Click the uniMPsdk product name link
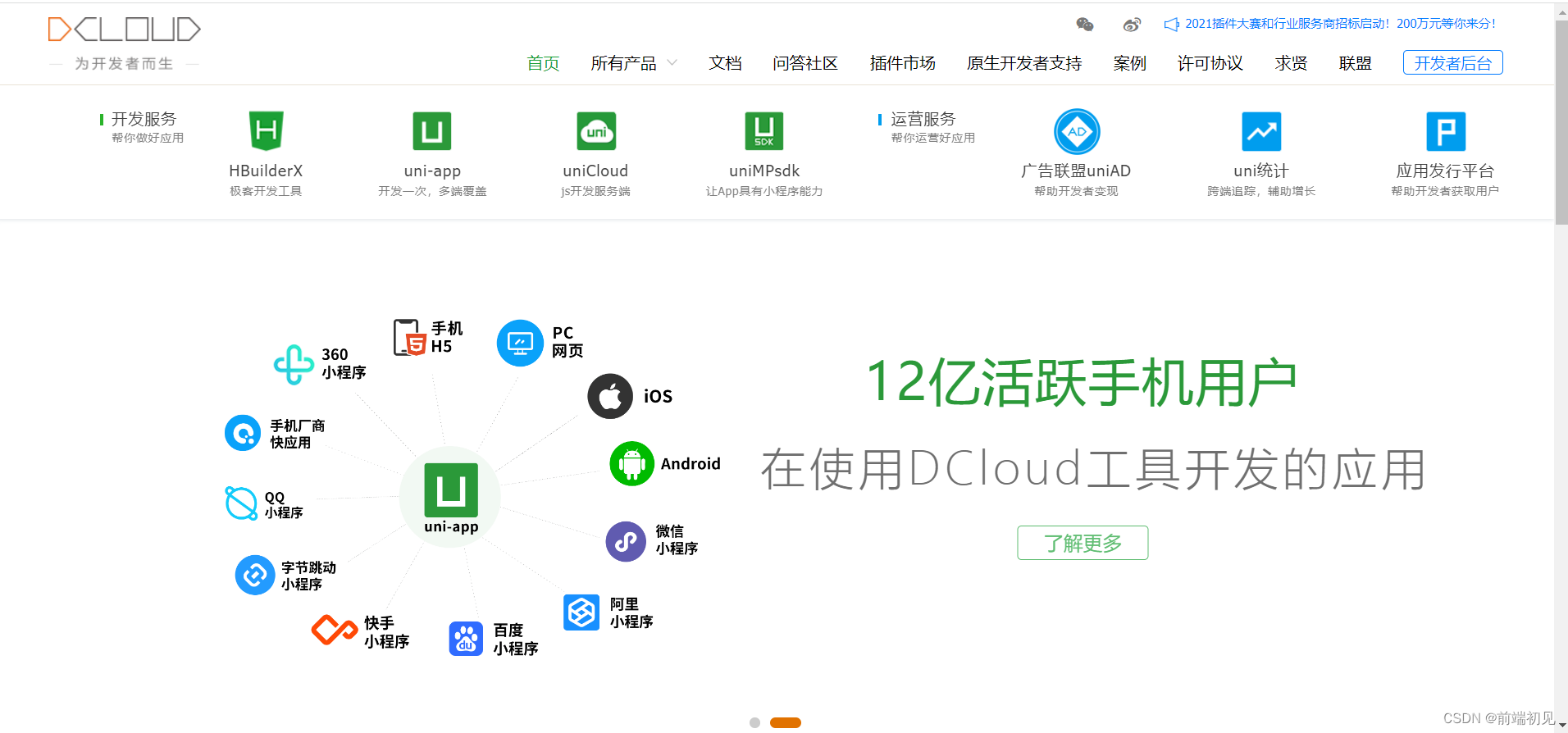Viewport: 1568px width, 733px height. coord(764,171)
